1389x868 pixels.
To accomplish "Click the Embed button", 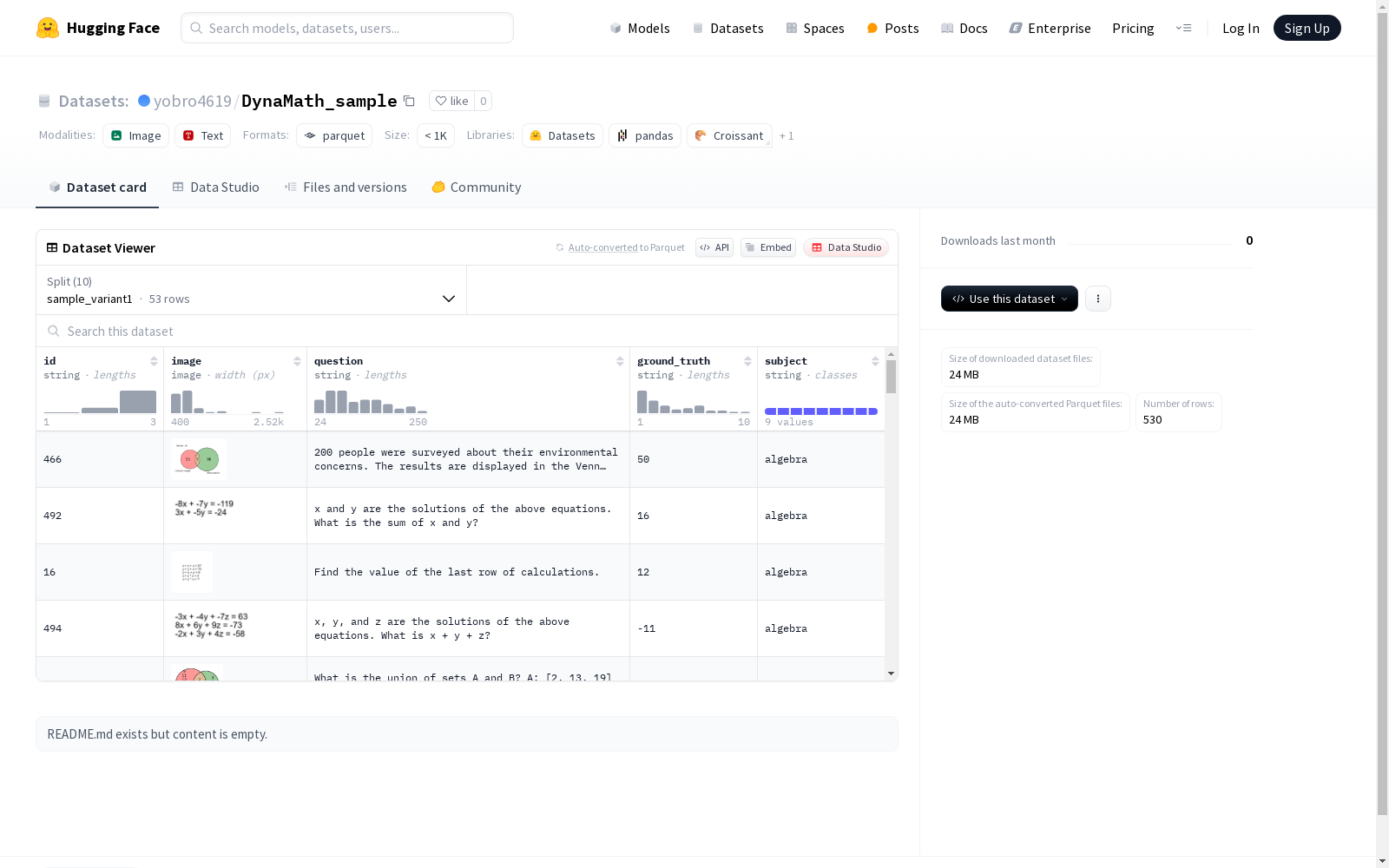I will (768, 247).
